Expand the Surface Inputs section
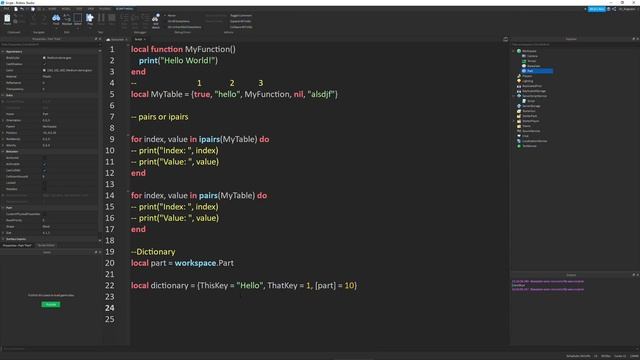This screenshot has height=360, width=640. pyautogui.click(x=3, y=239)
